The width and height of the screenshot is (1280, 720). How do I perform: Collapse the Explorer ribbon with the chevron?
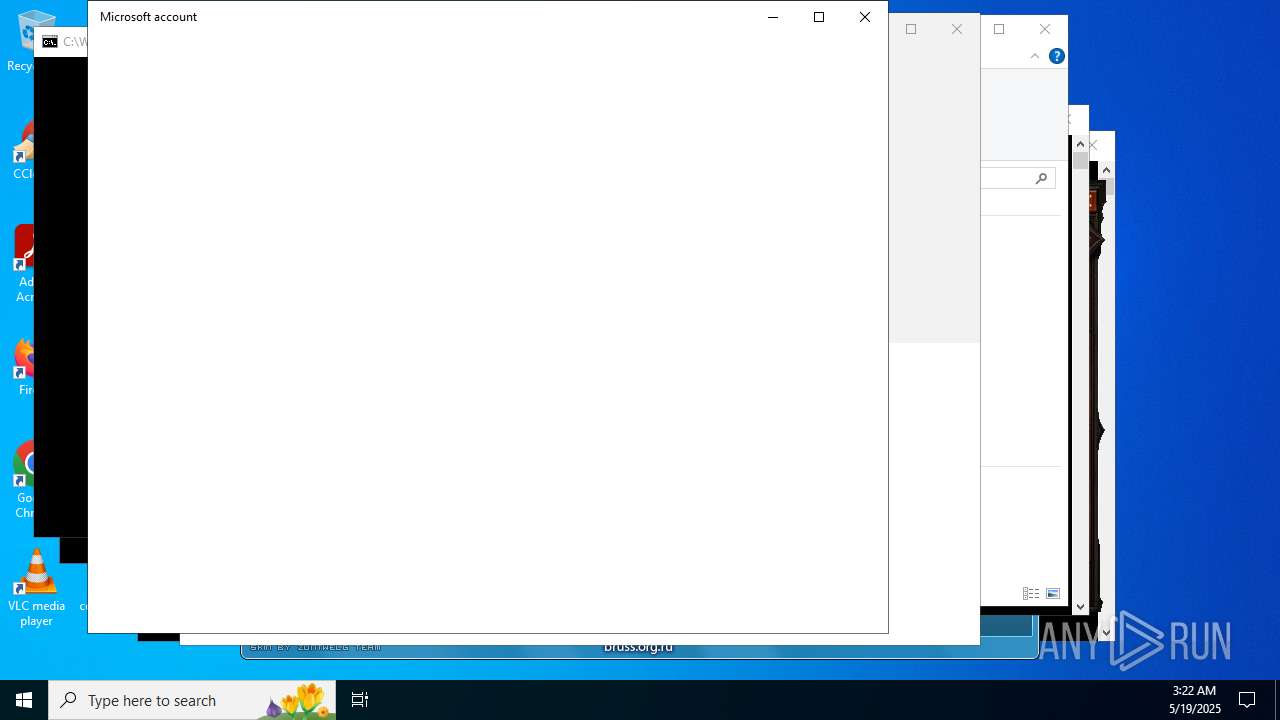coord(1034,56)
